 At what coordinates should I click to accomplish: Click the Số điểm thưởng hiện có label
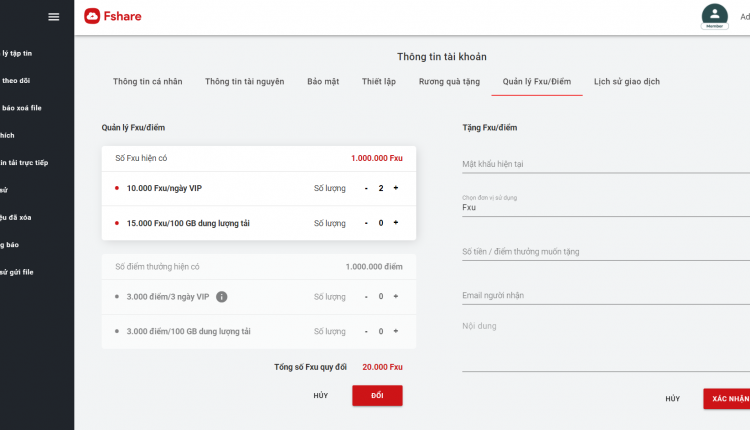click(x=157, y=266)
